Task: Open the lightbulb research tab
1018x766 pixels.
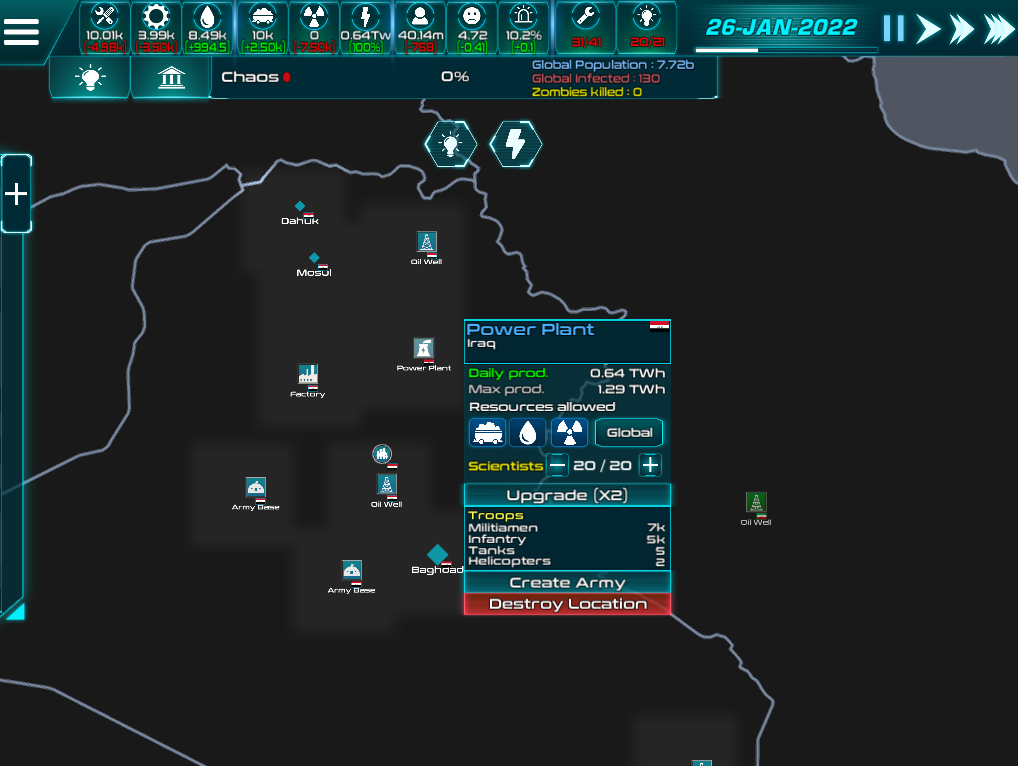Action: tap(90, 77)
